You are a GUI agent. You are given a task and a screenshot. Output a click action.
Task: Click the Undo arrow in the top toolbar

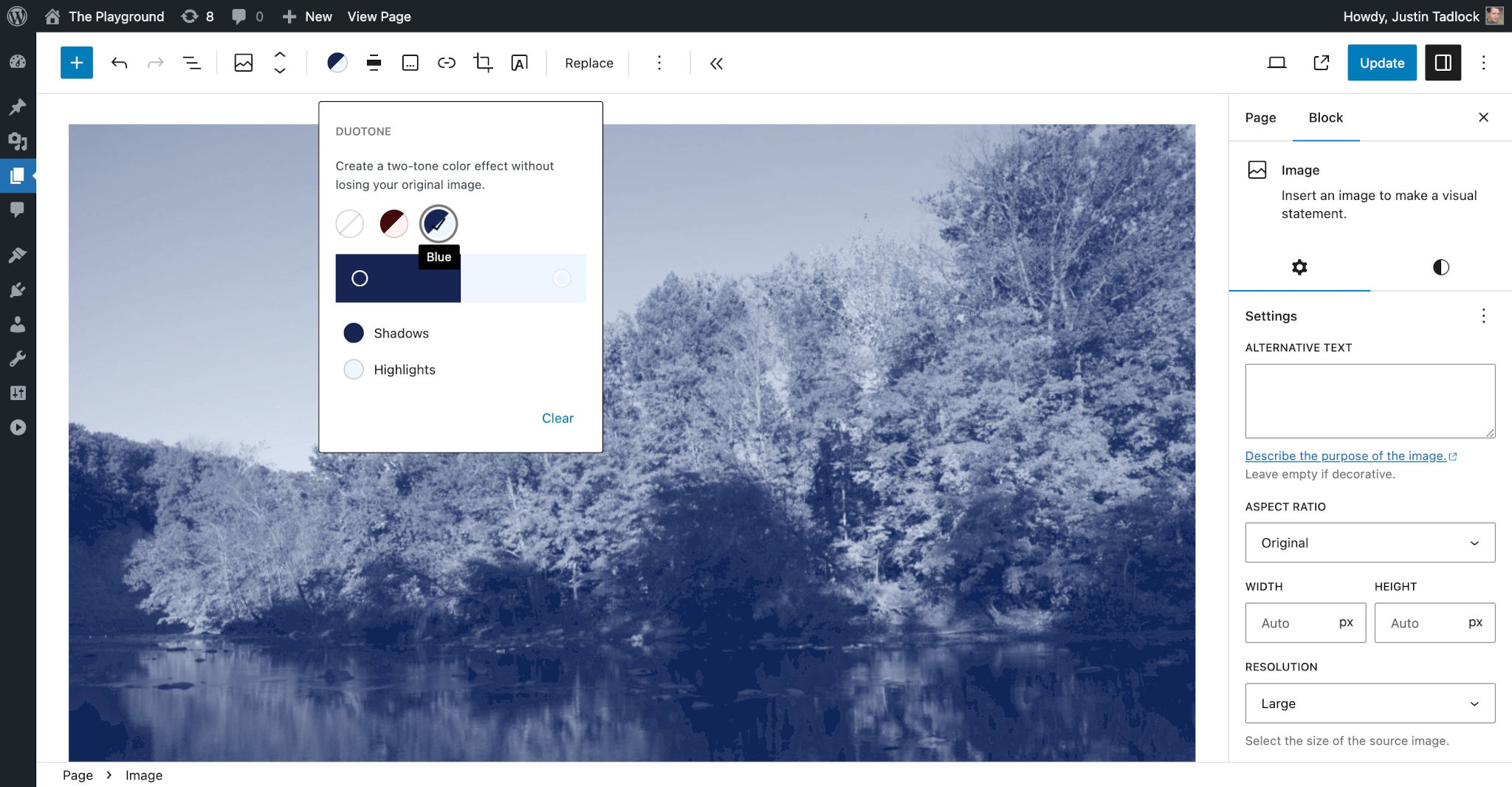pyautogui.click(x=118, y=63)
